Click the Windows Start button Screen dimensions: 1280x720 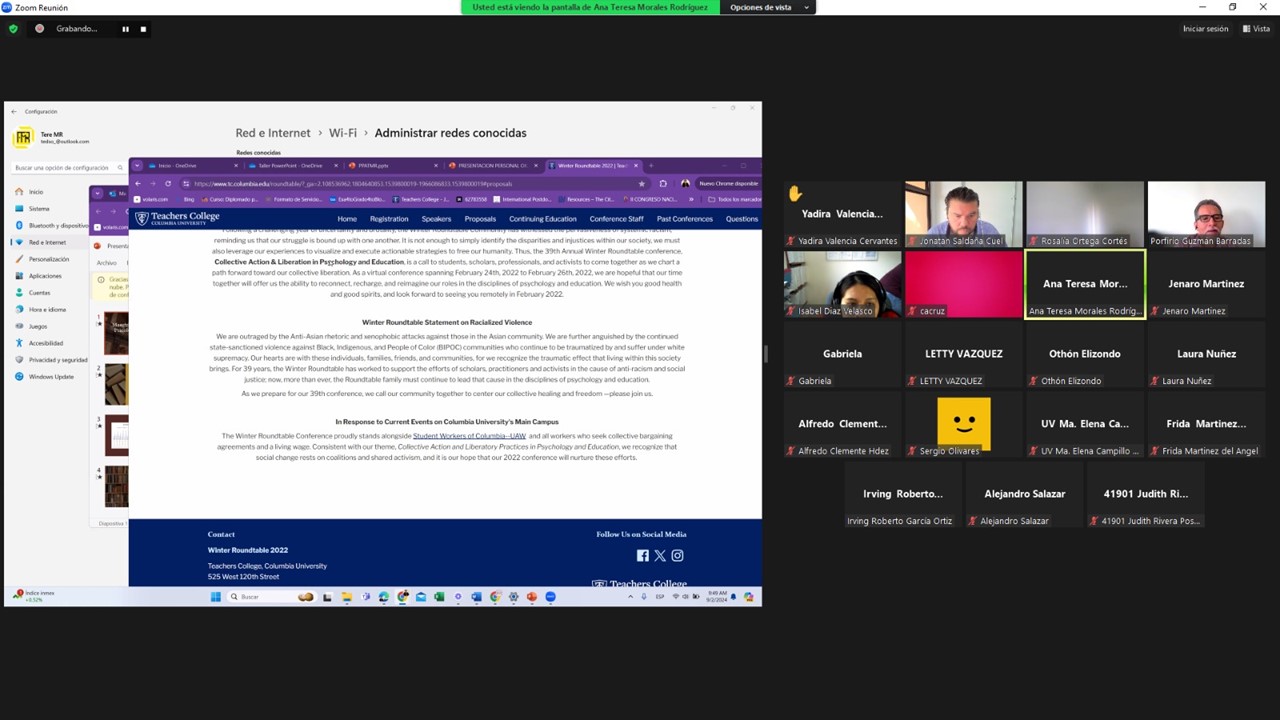click(x=215, y=597)
